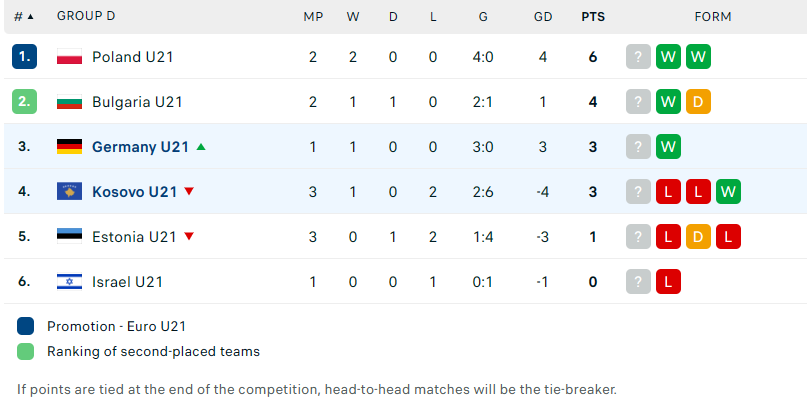This screenshot has width=807, height=411.
Task: Click the dark blue Promotion legend swatch
Action: point(25,326)
